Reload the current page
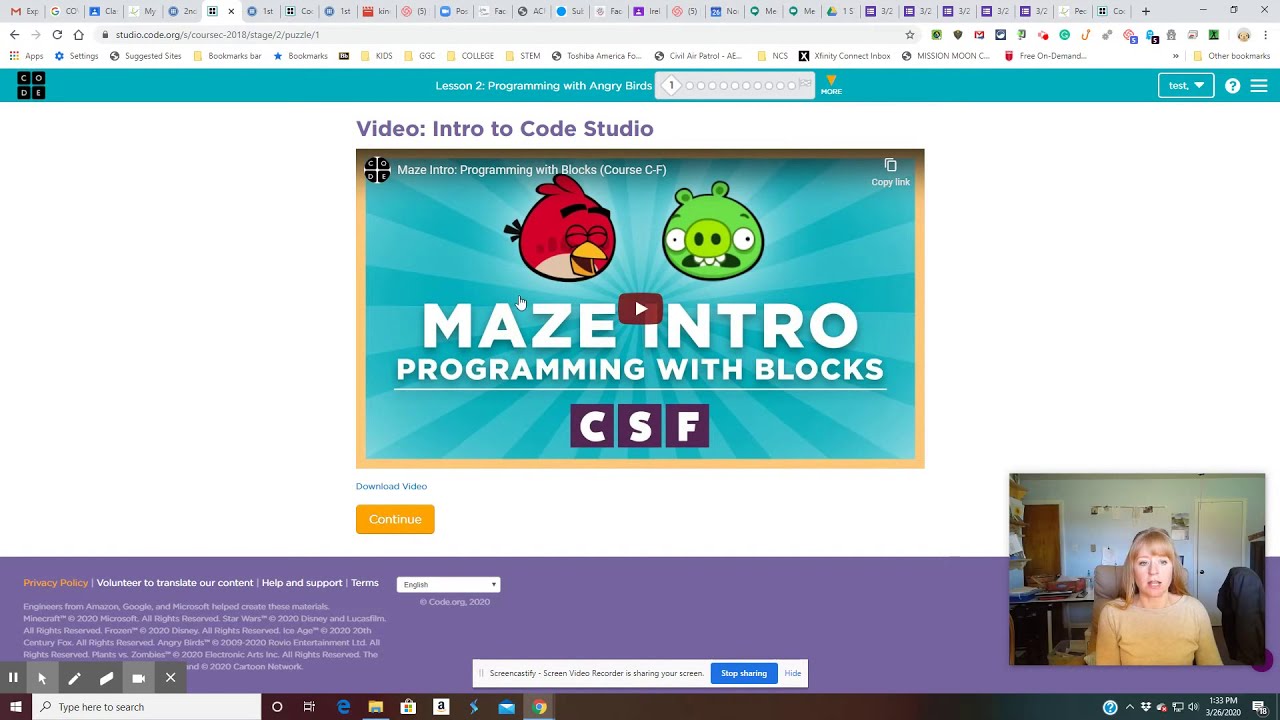 57,34
